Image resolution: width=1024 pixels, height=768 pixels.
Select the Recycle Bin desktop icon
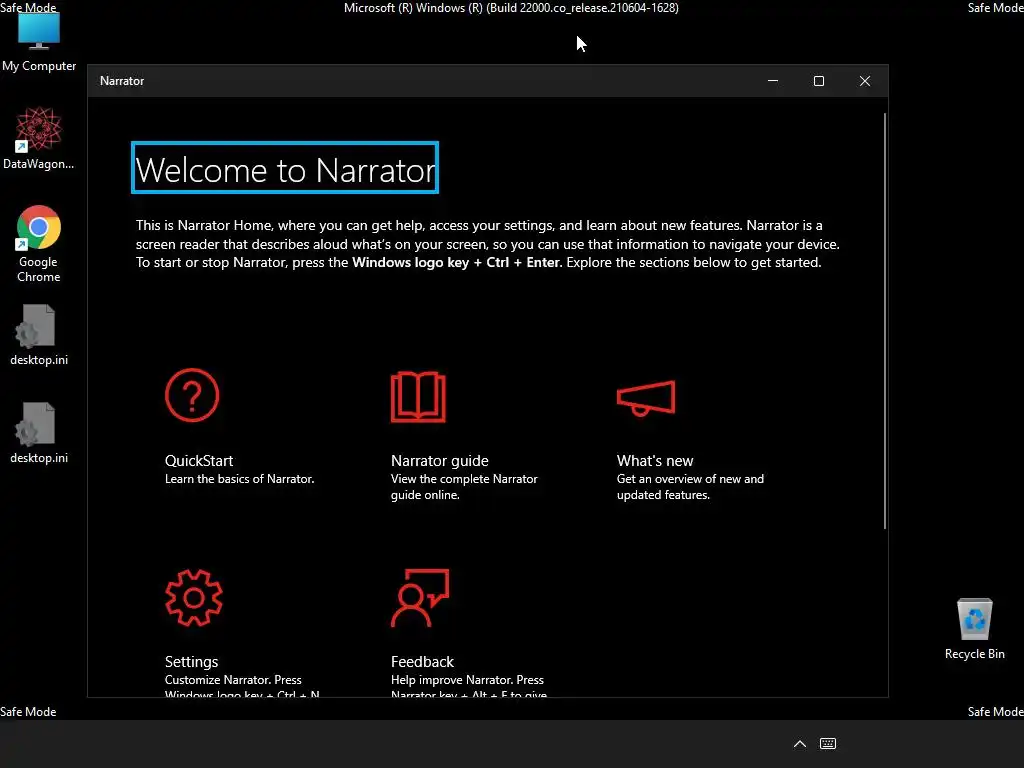click(x=974, y=629)
